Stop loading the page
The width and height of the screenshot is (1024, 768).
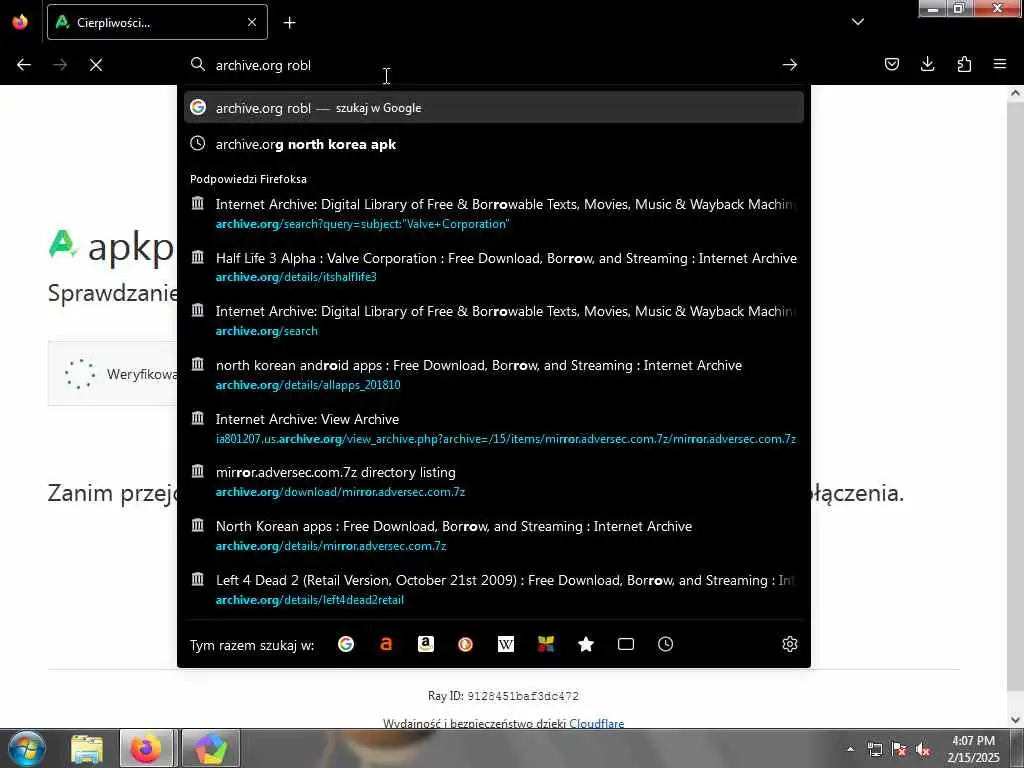[96, 65]
